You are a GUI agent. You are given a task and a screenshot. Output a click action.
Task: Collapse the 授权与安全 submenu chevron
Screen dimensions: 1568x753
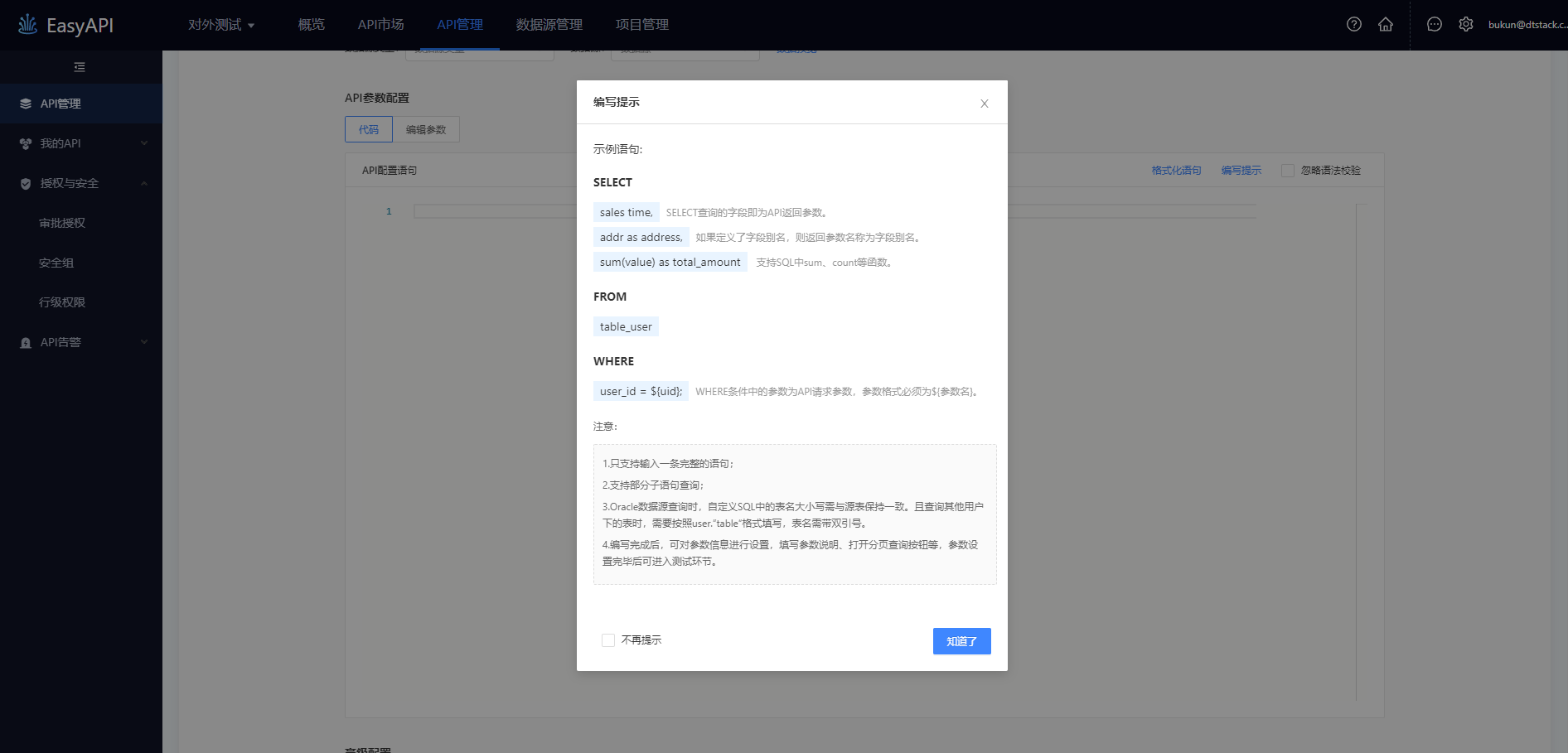[144, 183]
